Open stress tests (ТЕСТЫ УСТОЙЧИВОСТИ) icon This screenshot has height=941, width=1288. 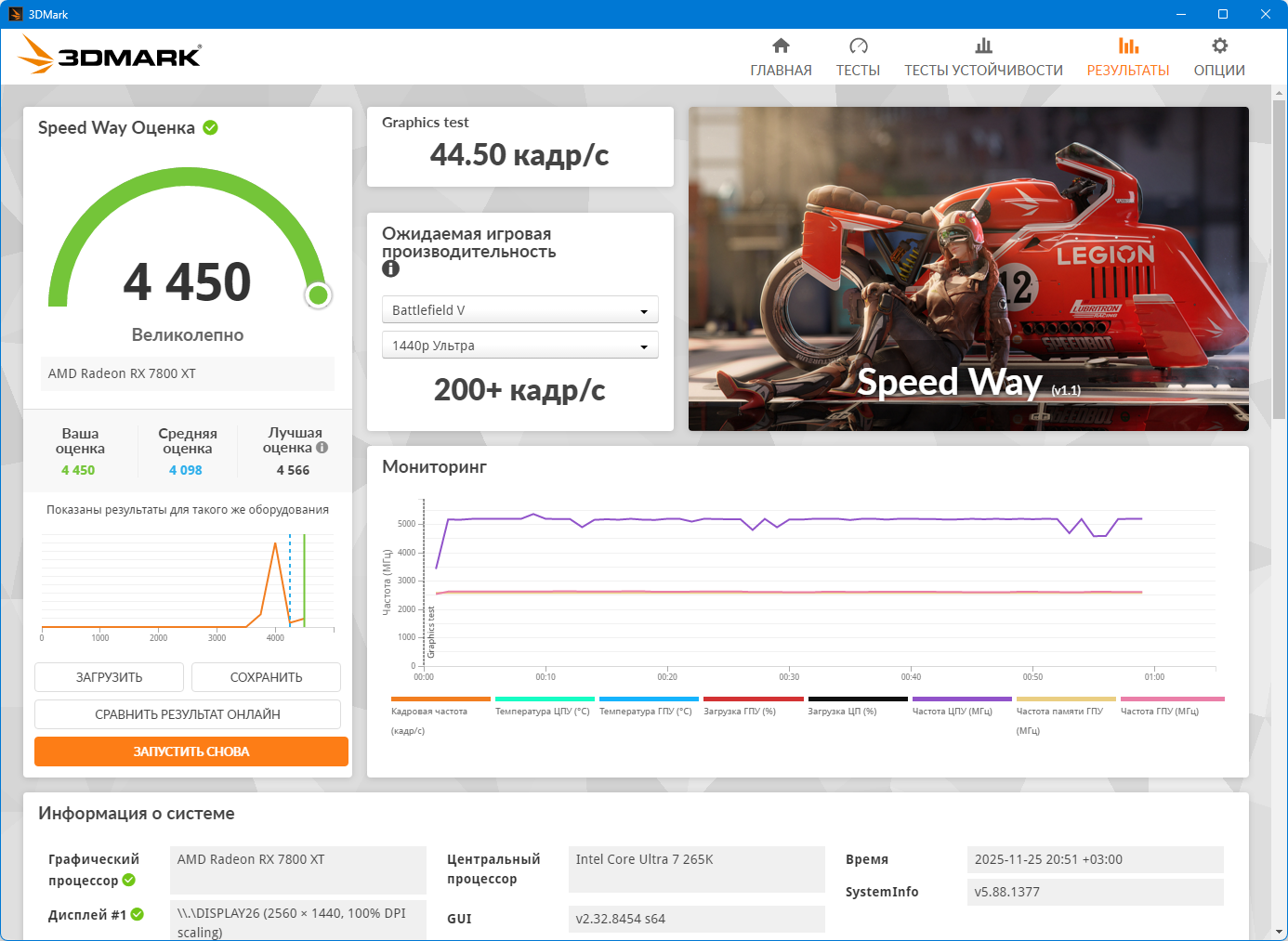pyautogui.click(x=983, y=46)
